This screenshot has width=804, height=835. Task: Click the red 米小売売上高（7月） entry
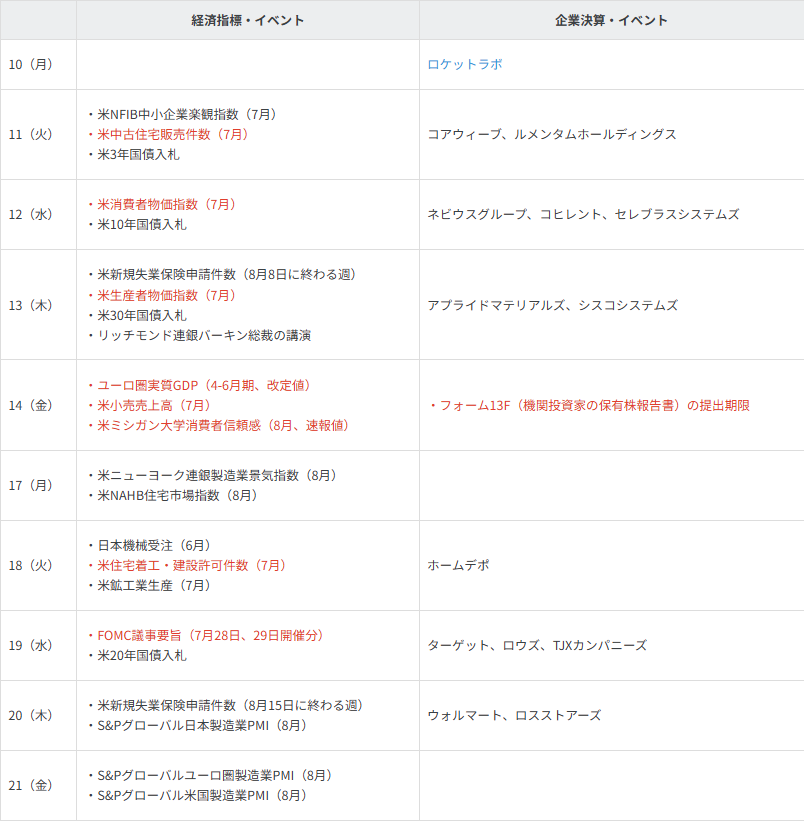[x=150, y=405]
